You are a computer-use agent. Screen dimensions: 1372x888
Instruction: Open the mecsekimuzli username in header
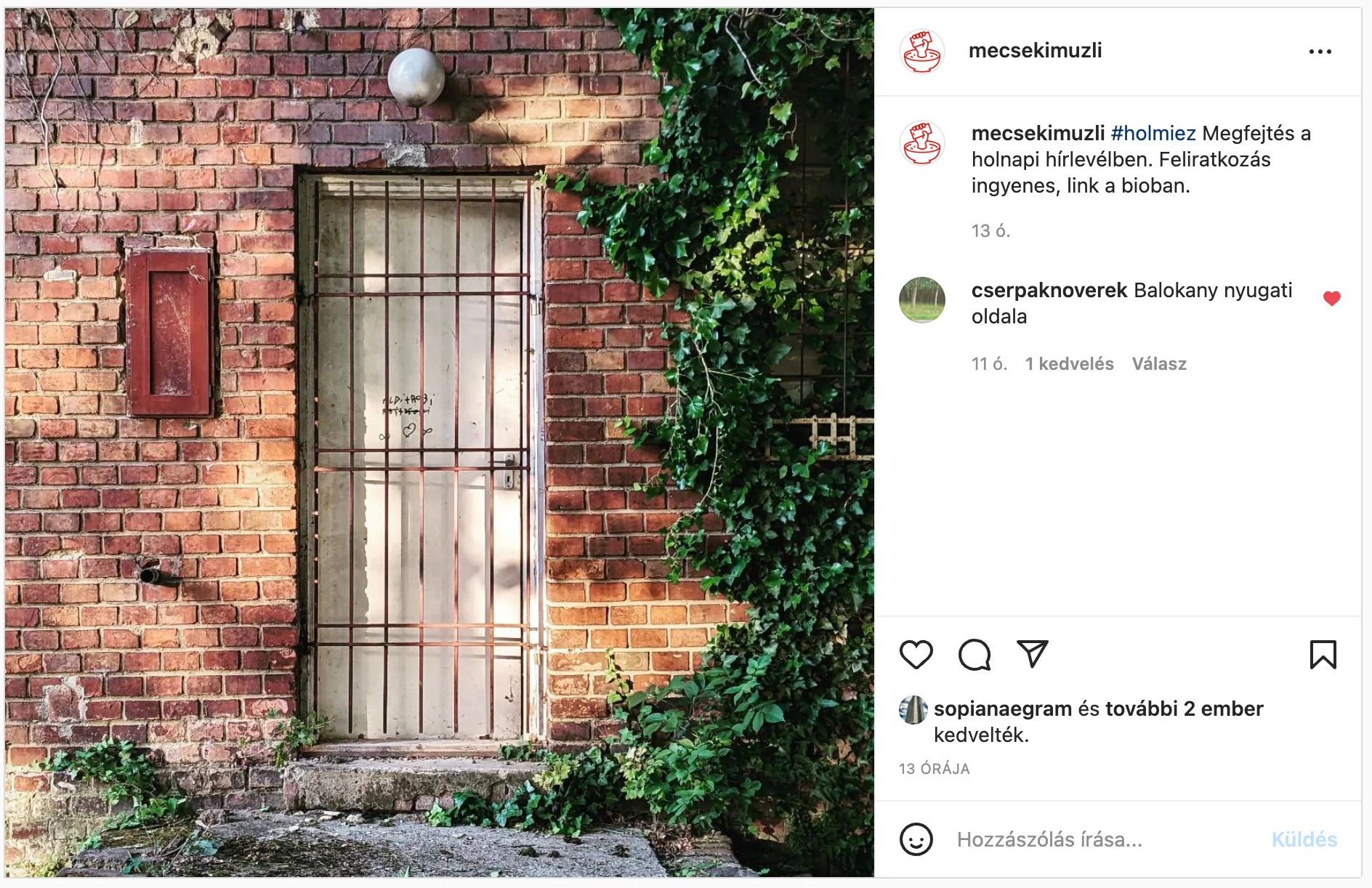point(1035,51)
